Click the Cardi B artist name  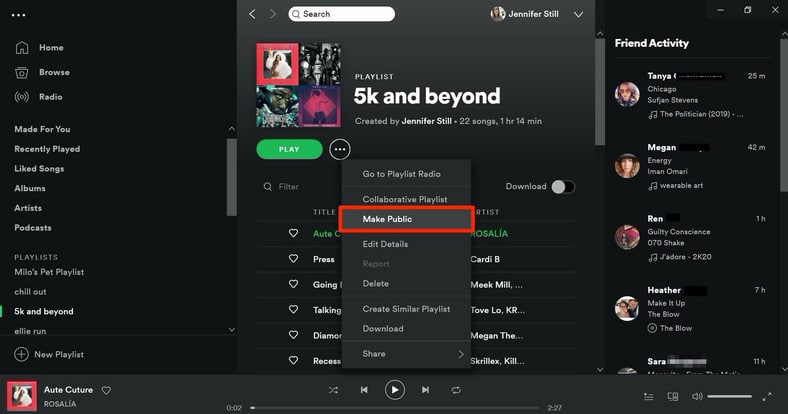[x=485, y=259]
